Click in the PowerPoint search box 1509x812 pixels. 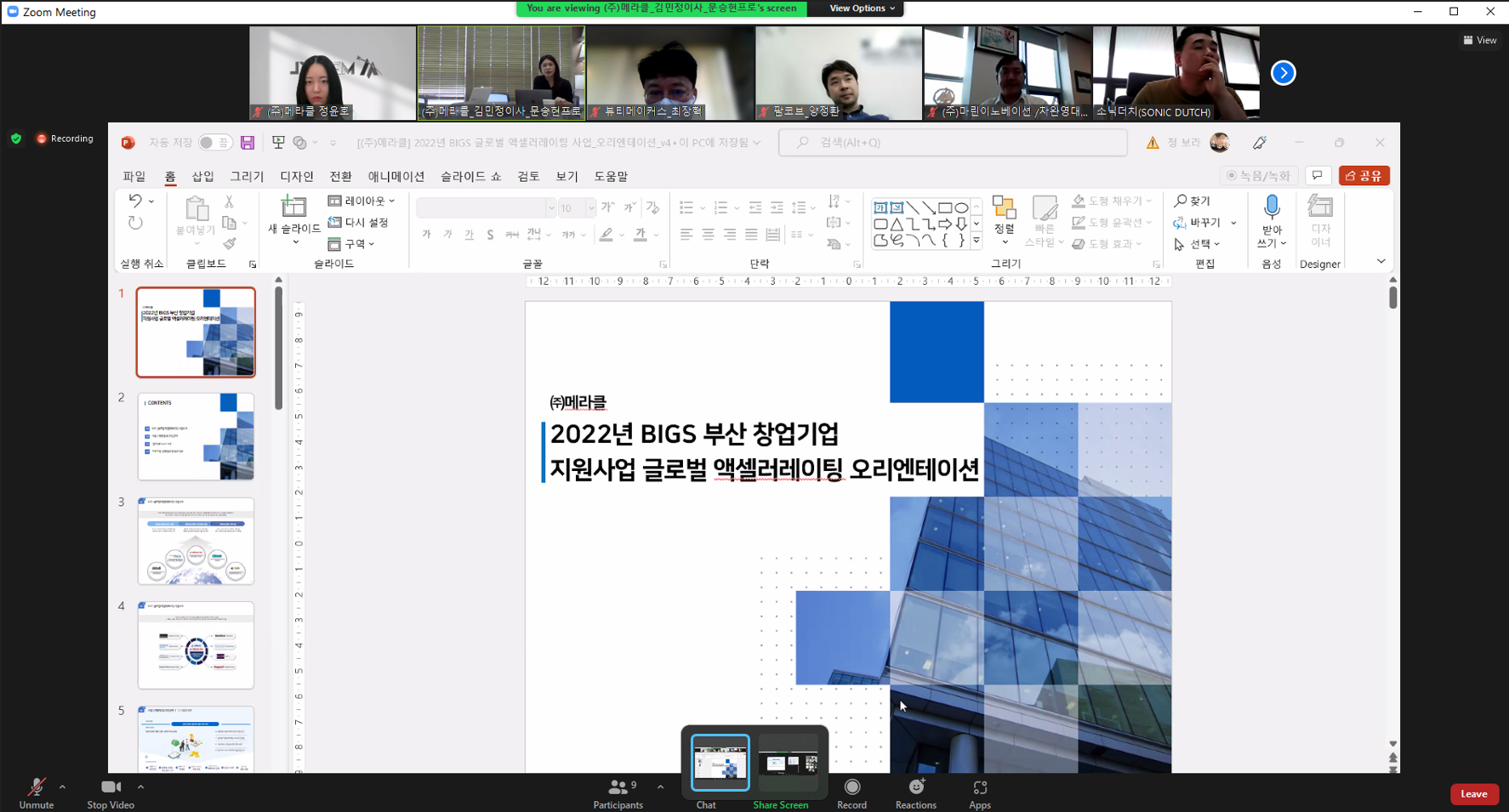coord(954,143)
